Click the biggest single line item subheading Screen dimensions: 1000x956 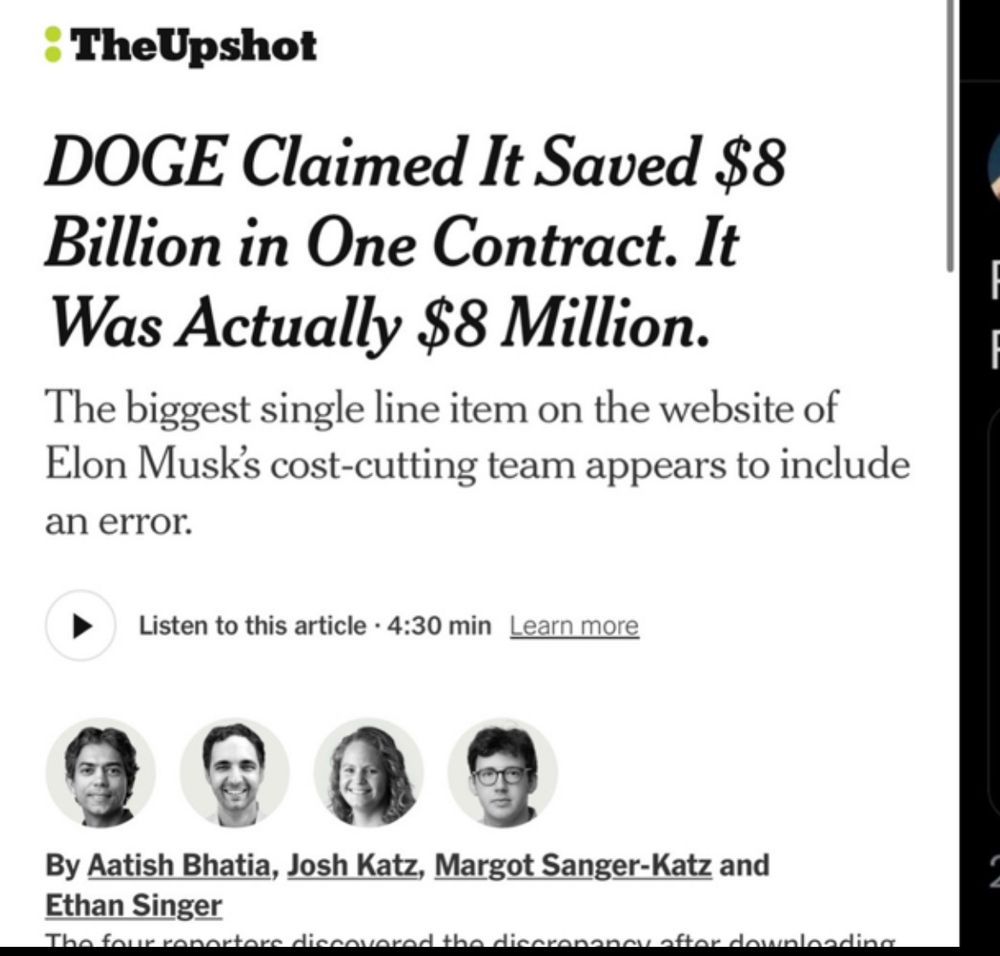pos(477,464)
